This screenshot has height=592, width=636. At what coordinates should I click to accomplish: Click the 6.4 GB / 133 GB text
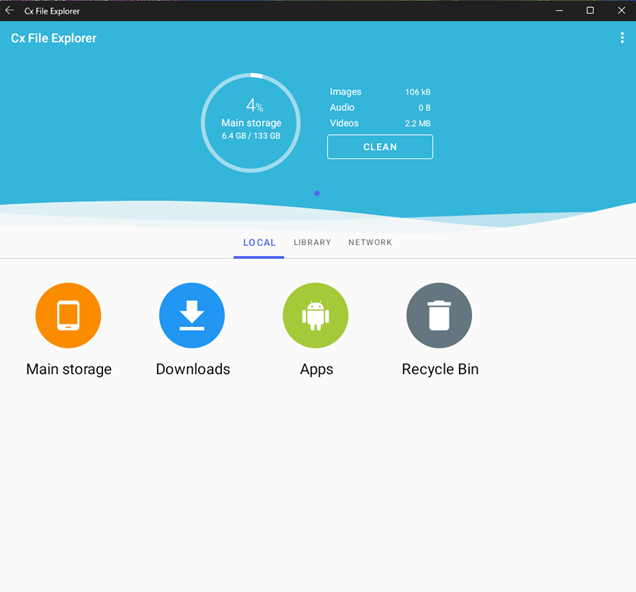tap(251, 135)
